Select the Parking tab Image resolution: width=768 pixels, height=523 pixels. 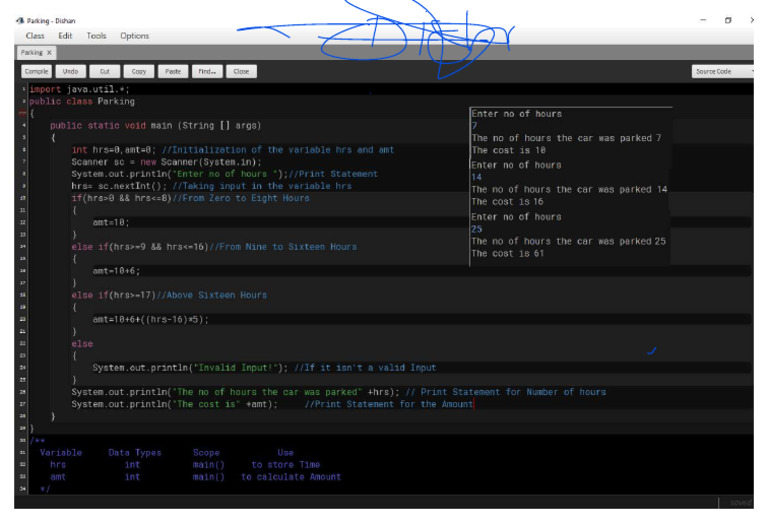(32, 52)
